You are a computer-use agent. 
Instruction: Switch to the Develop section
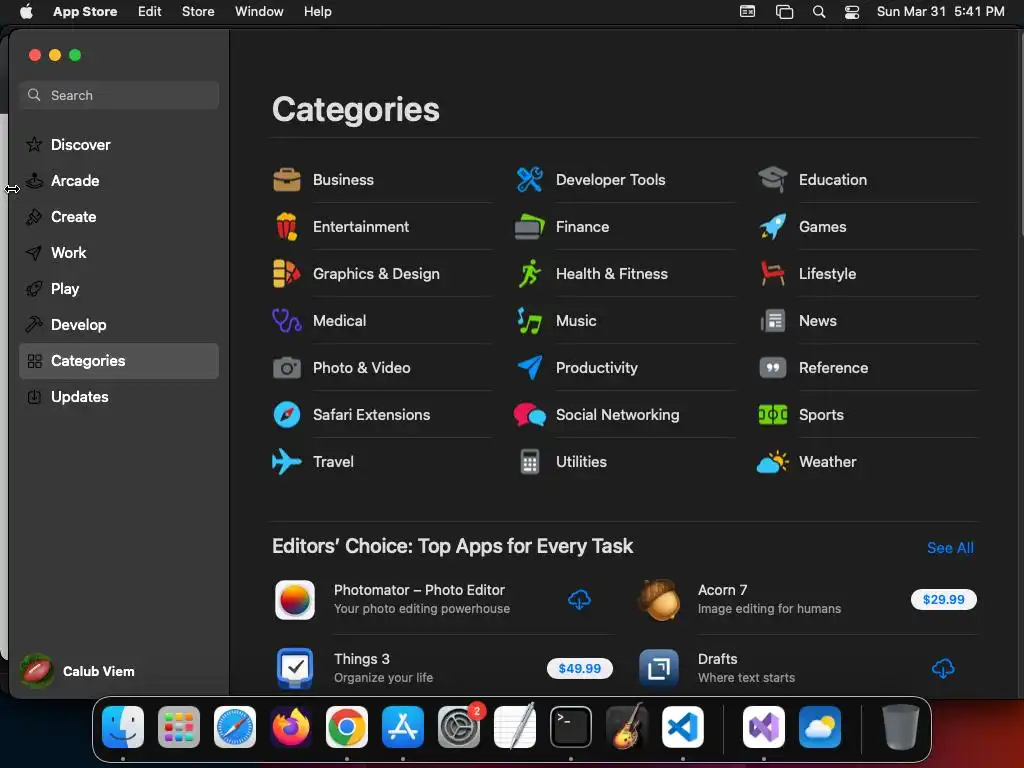[x=119, y=325]
